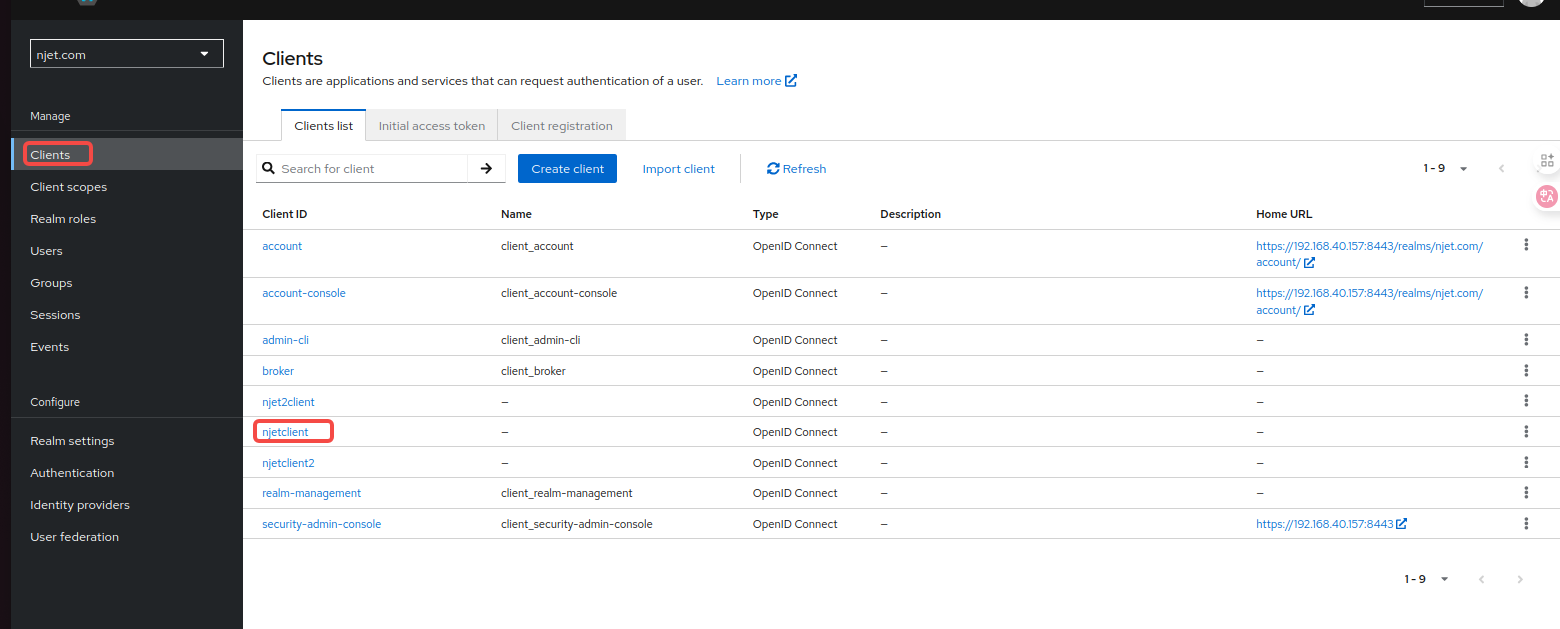Image resolution: width=1560 pixels, height=629 pixels.
Task: Click the Import client link
Action: [678, 169]
